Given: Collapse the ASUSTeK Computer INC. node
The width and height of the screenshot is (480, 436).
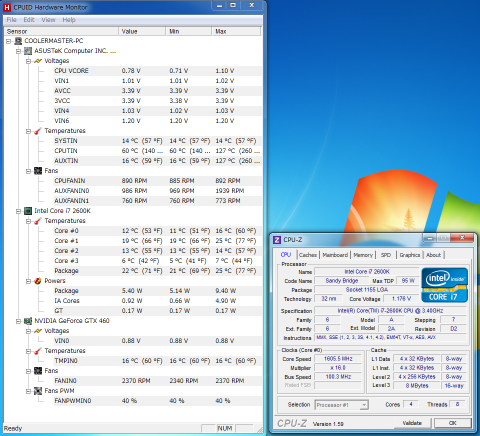Looking at the screenshot, I should point(19,51).
